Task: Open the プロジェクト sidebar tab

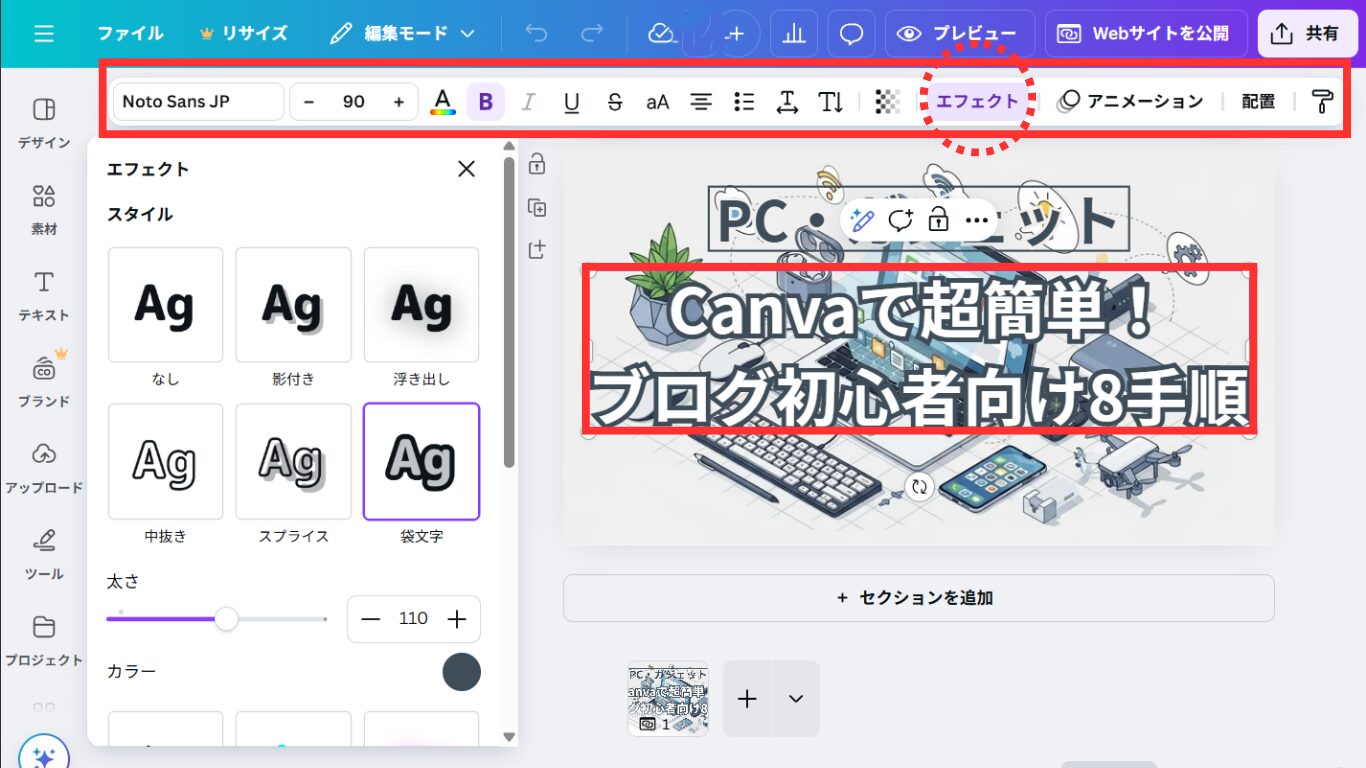Action: pyautogui.click(x=44, y=639)
